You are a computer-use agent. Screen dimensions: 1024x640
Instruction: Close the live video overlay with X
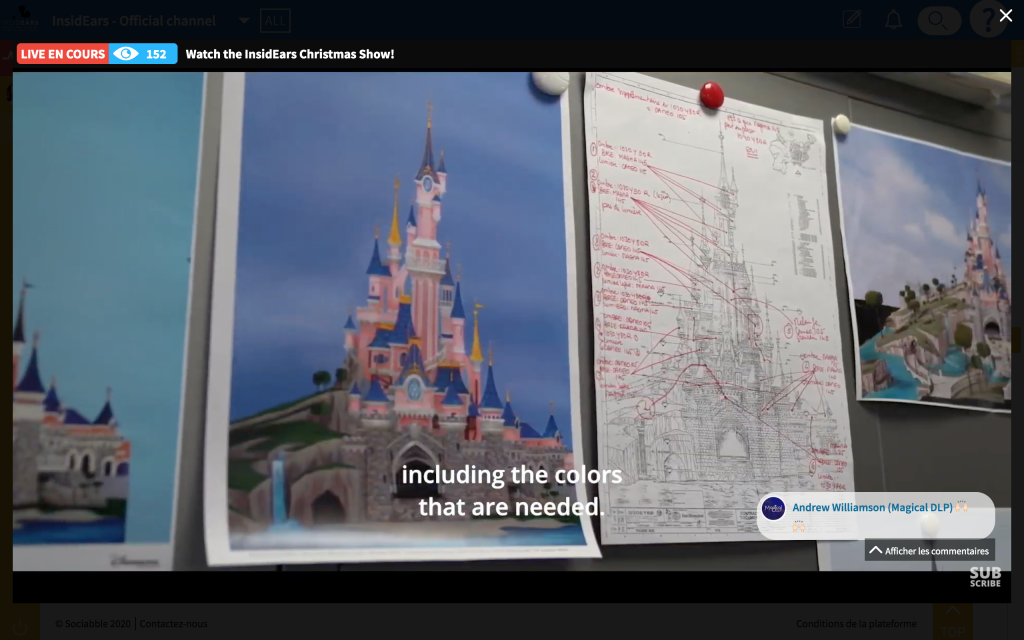click(1006, 16)
